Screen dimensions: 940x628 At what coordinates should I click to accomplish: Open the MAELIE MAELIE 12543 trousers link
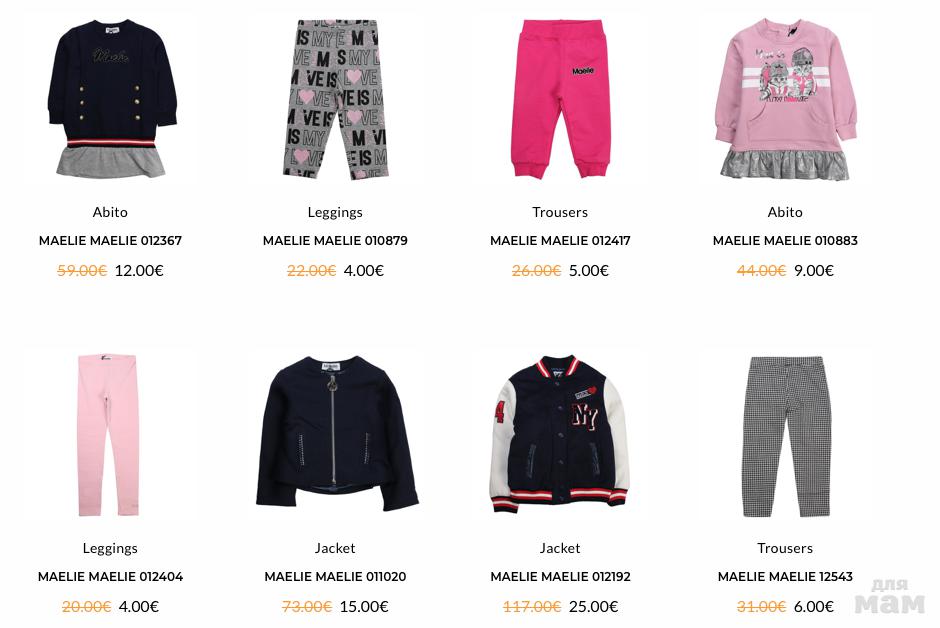[x=785, y=576]
